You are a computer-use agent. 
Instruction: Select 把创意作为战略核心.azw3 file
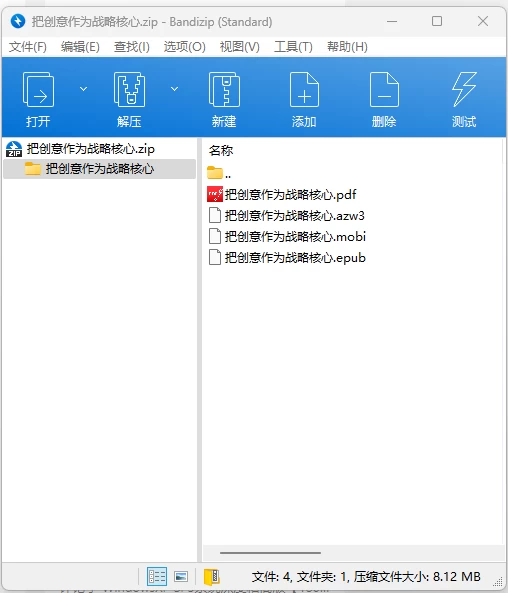pyautogui.click(x=295, y=216)
